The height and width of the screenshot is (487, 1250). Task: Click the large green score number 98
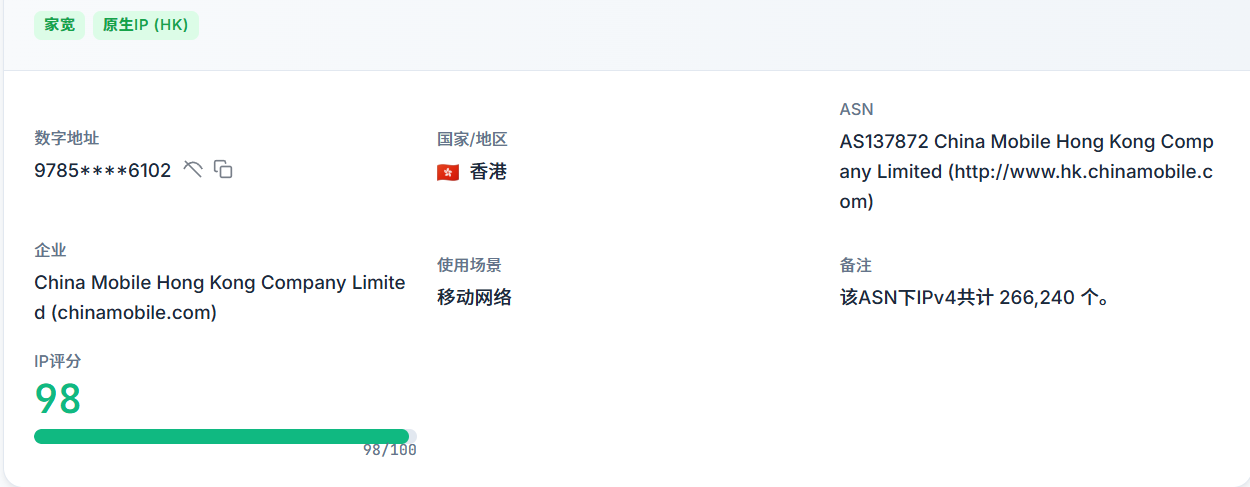click(x=58, y=399)
